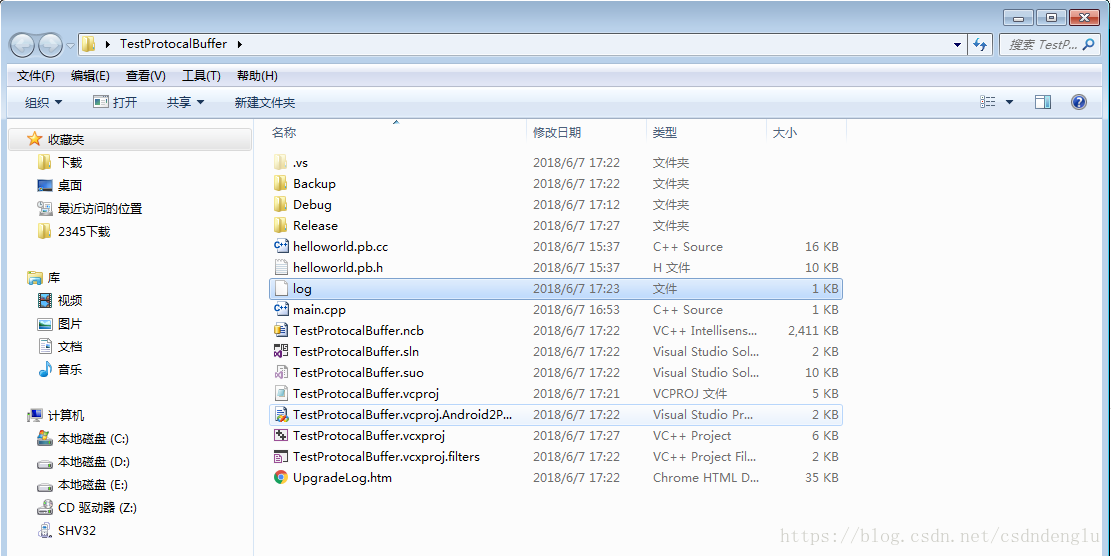Viewport: 1111px width, 556px height.
Task: Sort by 名称 column header
Action: [284, 132]
